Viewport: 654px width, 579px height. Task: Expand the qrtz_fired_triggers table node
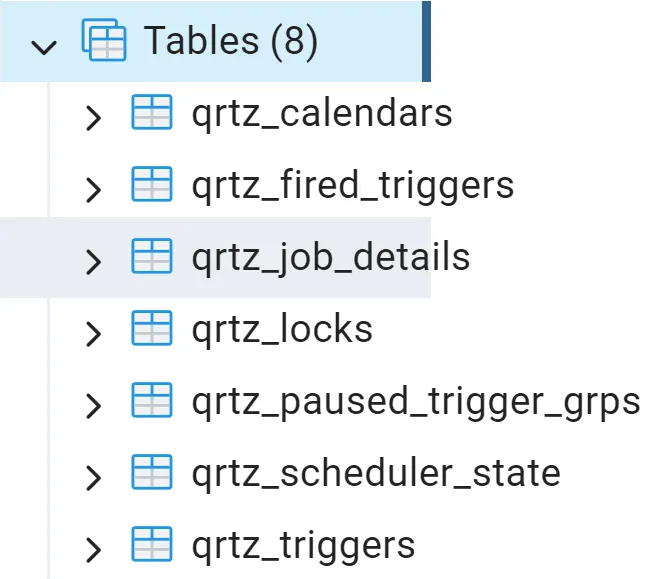coord(93,190)
